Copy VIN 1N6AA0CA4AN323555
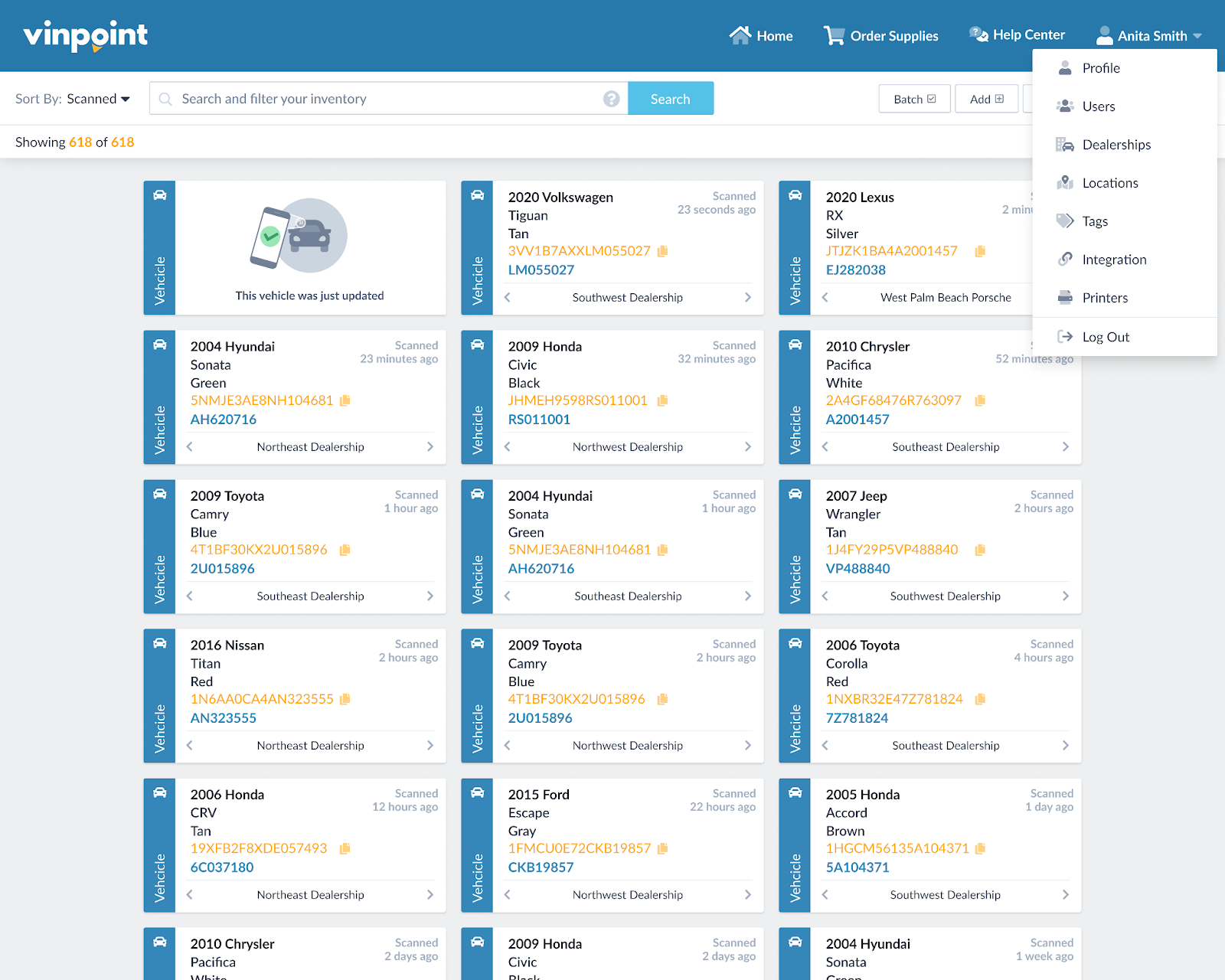The image size is (1225, 980). tap(345, 699)
